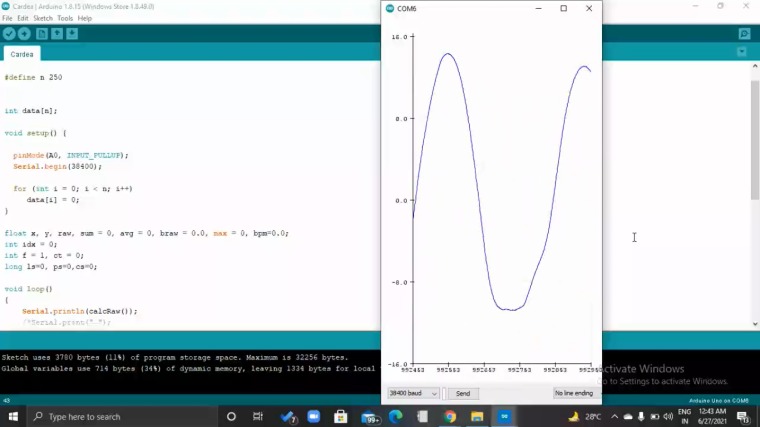Open Microsoft Store from the taskbar
760x427 pixels.
[341, 416]
